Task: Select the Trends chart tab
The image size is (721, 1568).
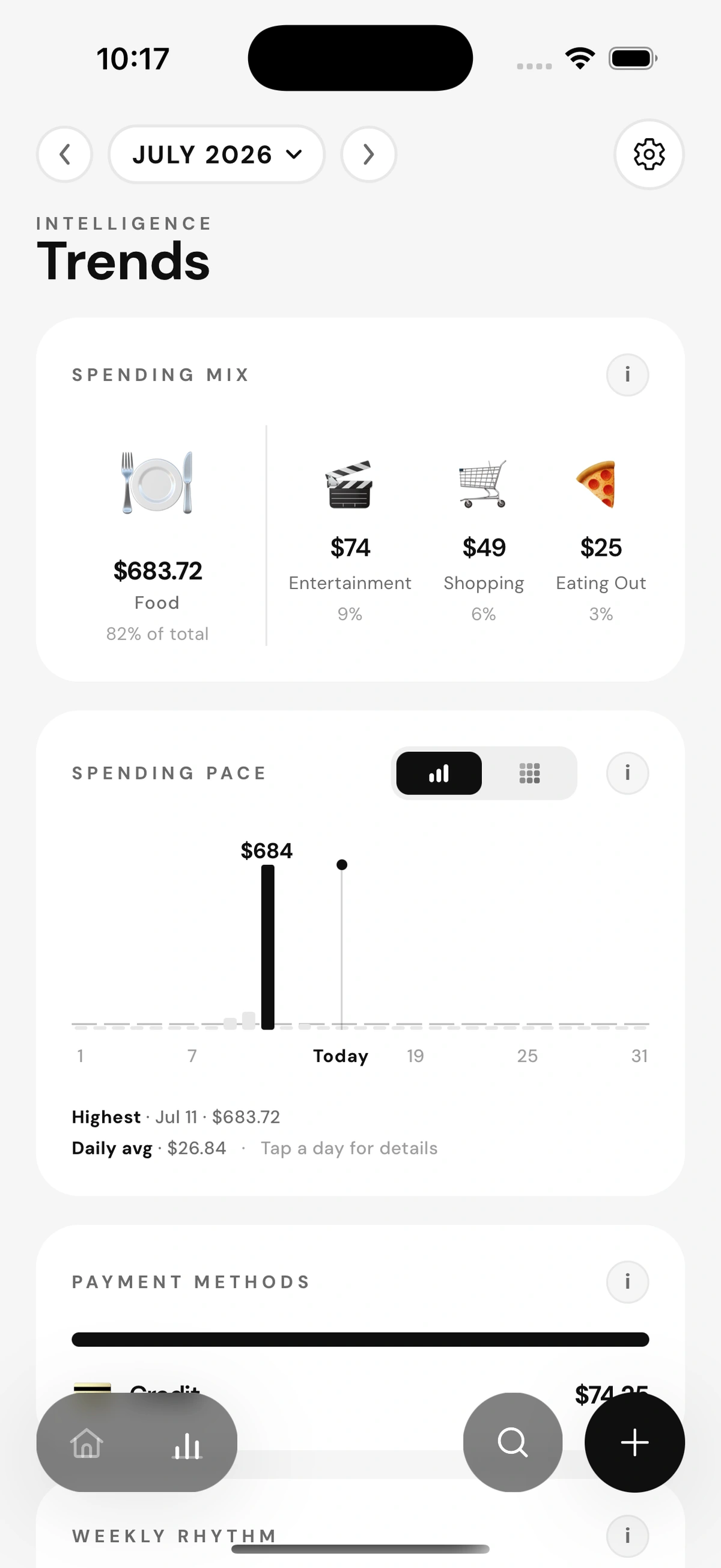Action: pos(187,1442)
